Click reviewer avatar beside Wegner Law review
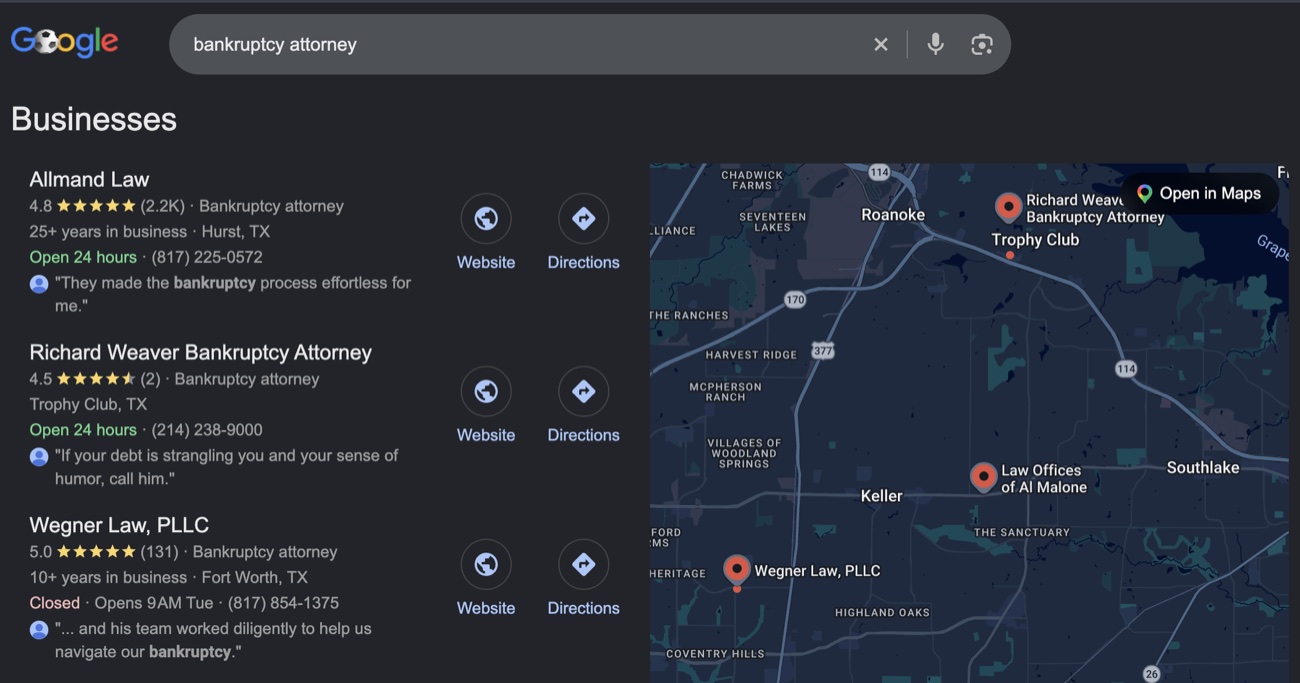1300x683 pixels. (39, 630)
